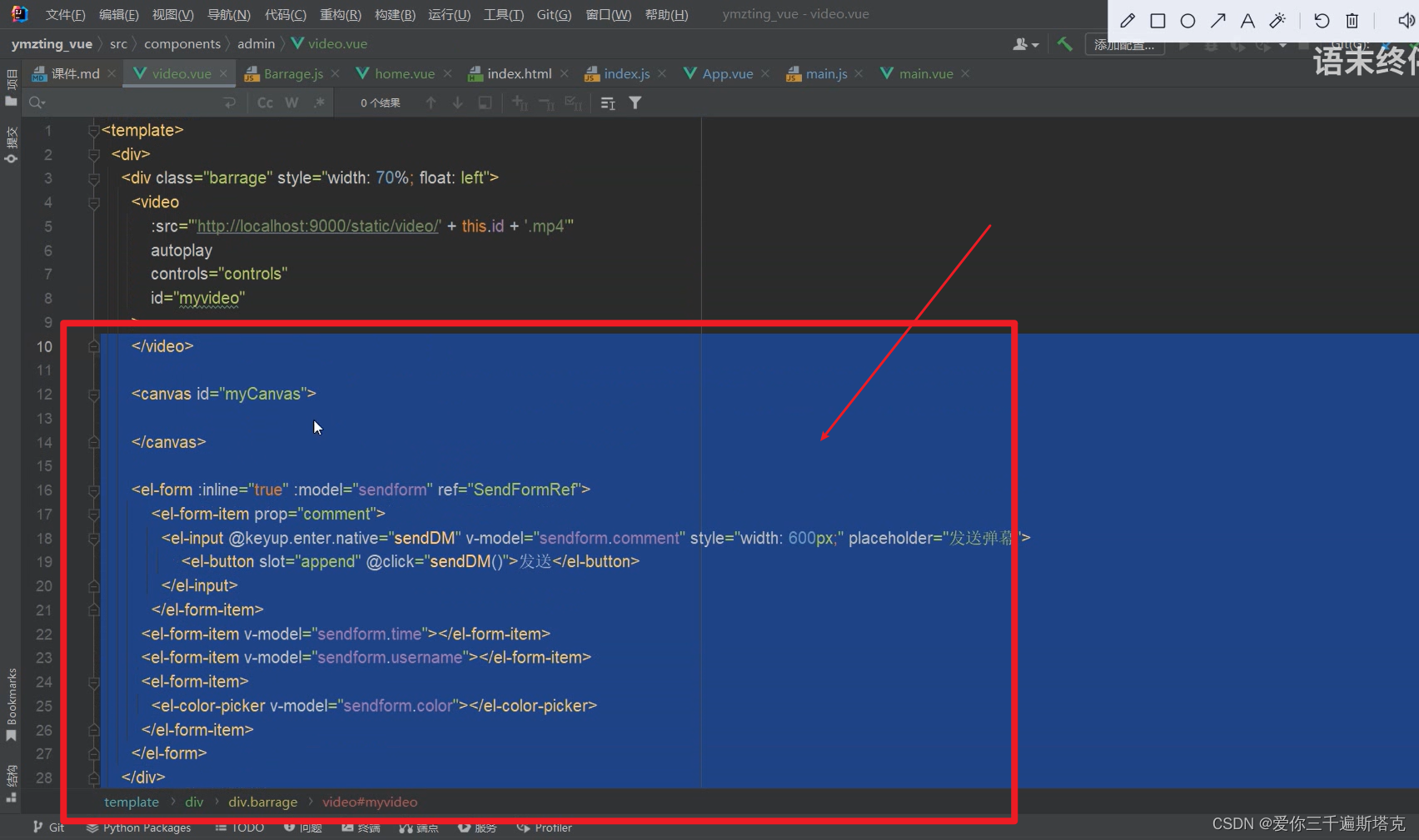Select the rectangle annotation tool
Screen dimensions: 1419x840
(x=1158, y=21)
